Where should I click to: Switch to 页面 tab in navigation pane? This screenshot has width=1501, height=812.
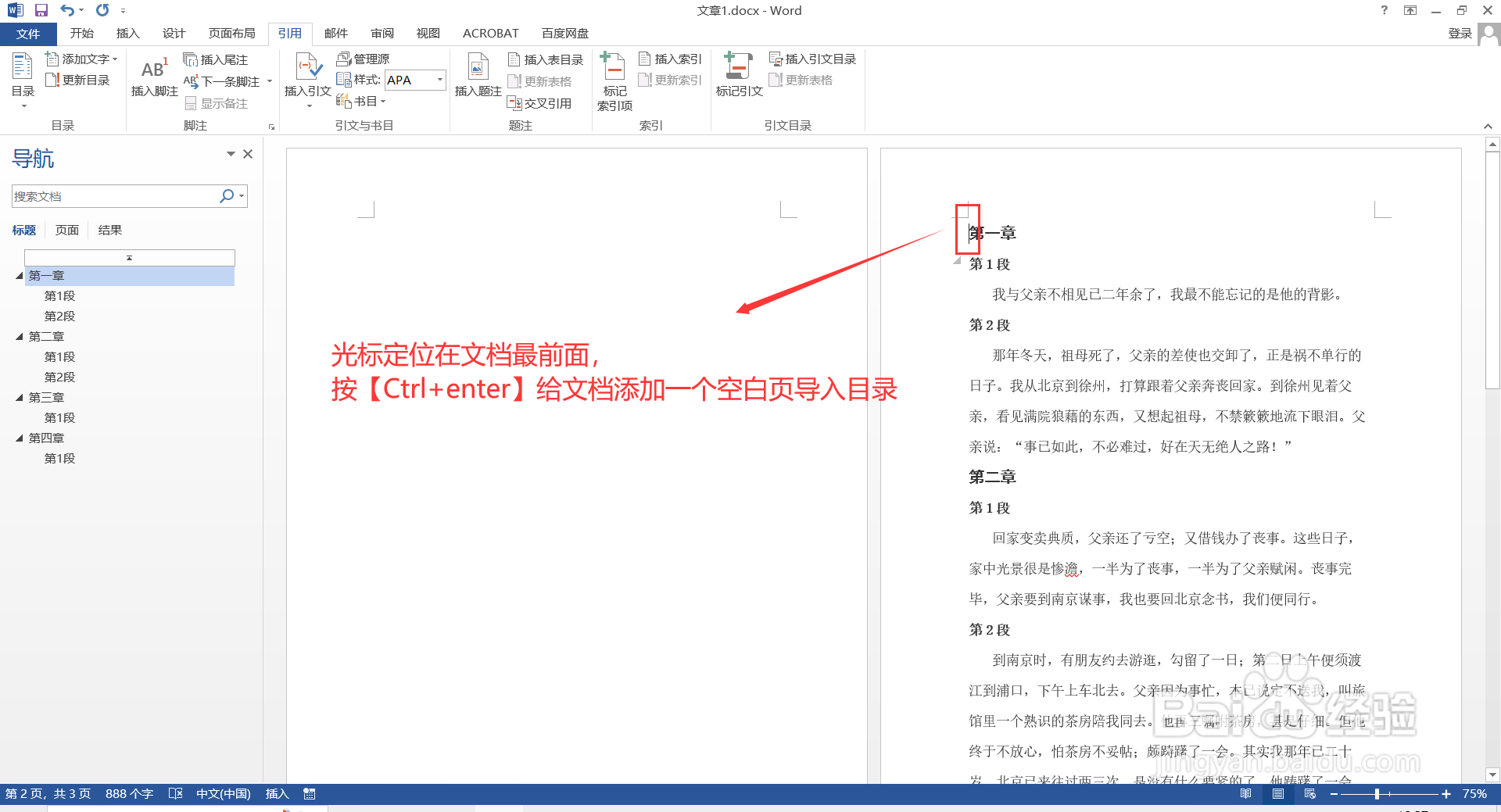click(x=66, y=230)
